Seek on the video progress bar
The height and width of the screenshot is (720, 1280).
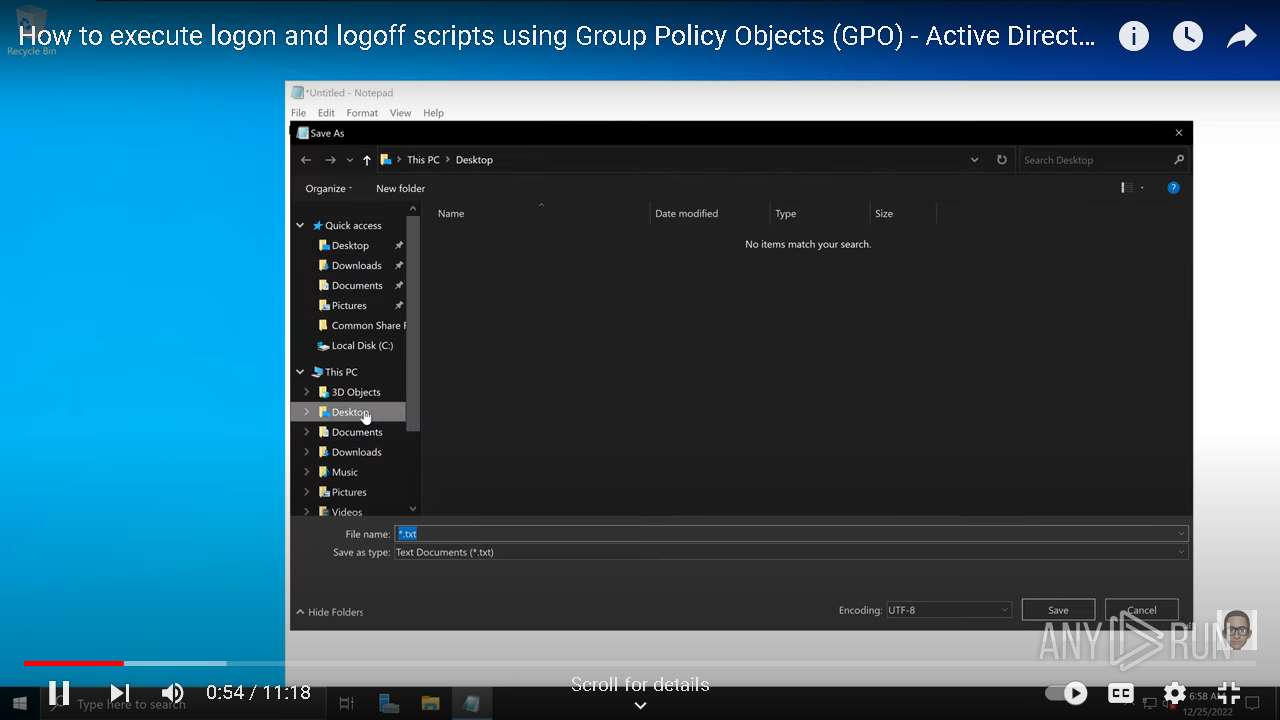tap(640, 663)
